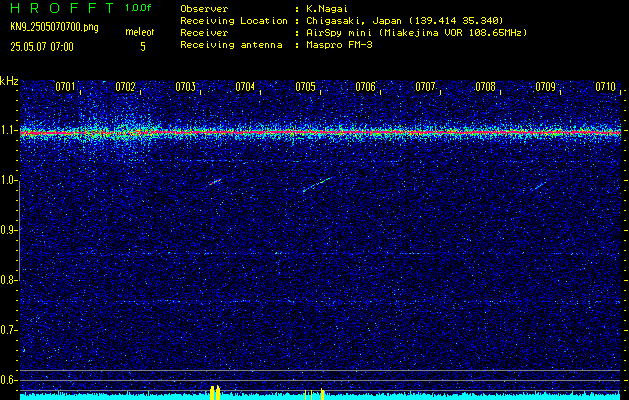This screenshot has width=629, height=400.
Task: Click the 0.8 frequency axis label
Action: [8, 280]
